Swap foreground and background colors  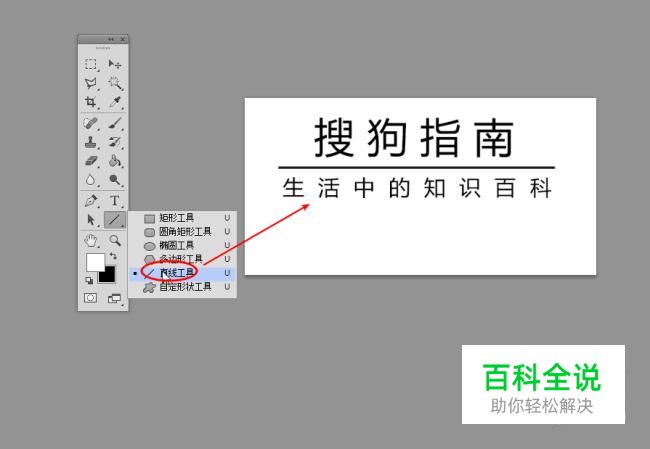[113, 256]
